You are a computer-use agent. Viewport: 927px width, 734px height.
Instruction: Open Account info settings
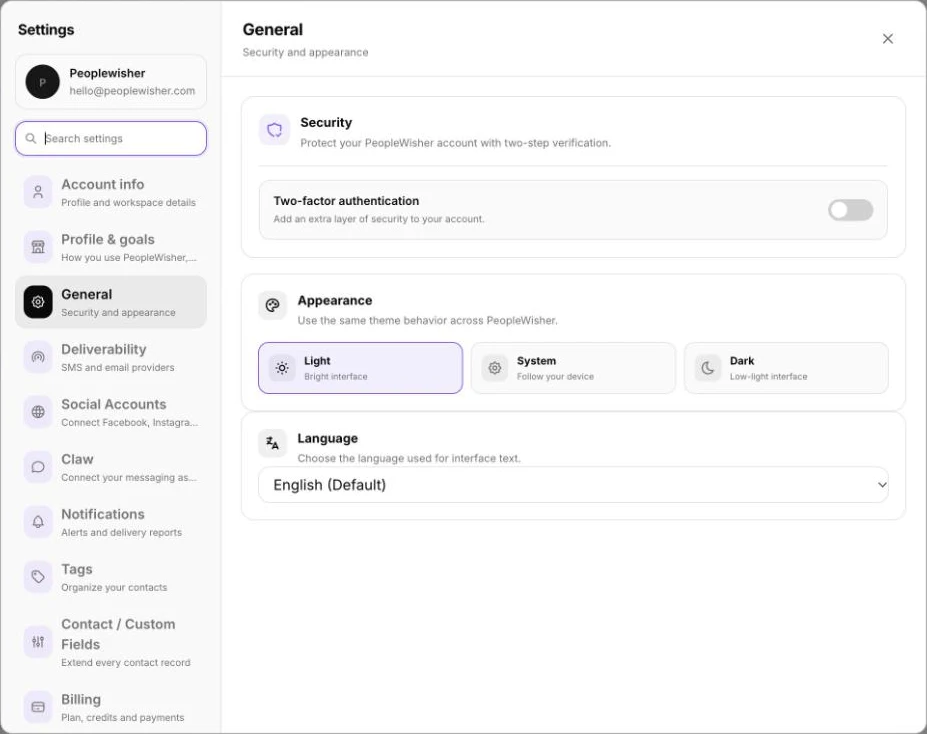111,192
